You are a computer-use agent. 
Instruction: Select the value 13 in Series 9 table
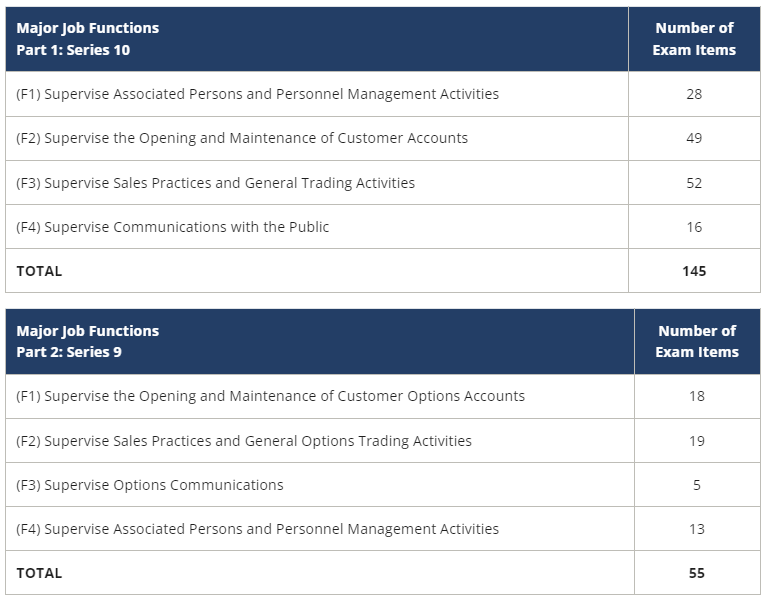click(697, 529)
